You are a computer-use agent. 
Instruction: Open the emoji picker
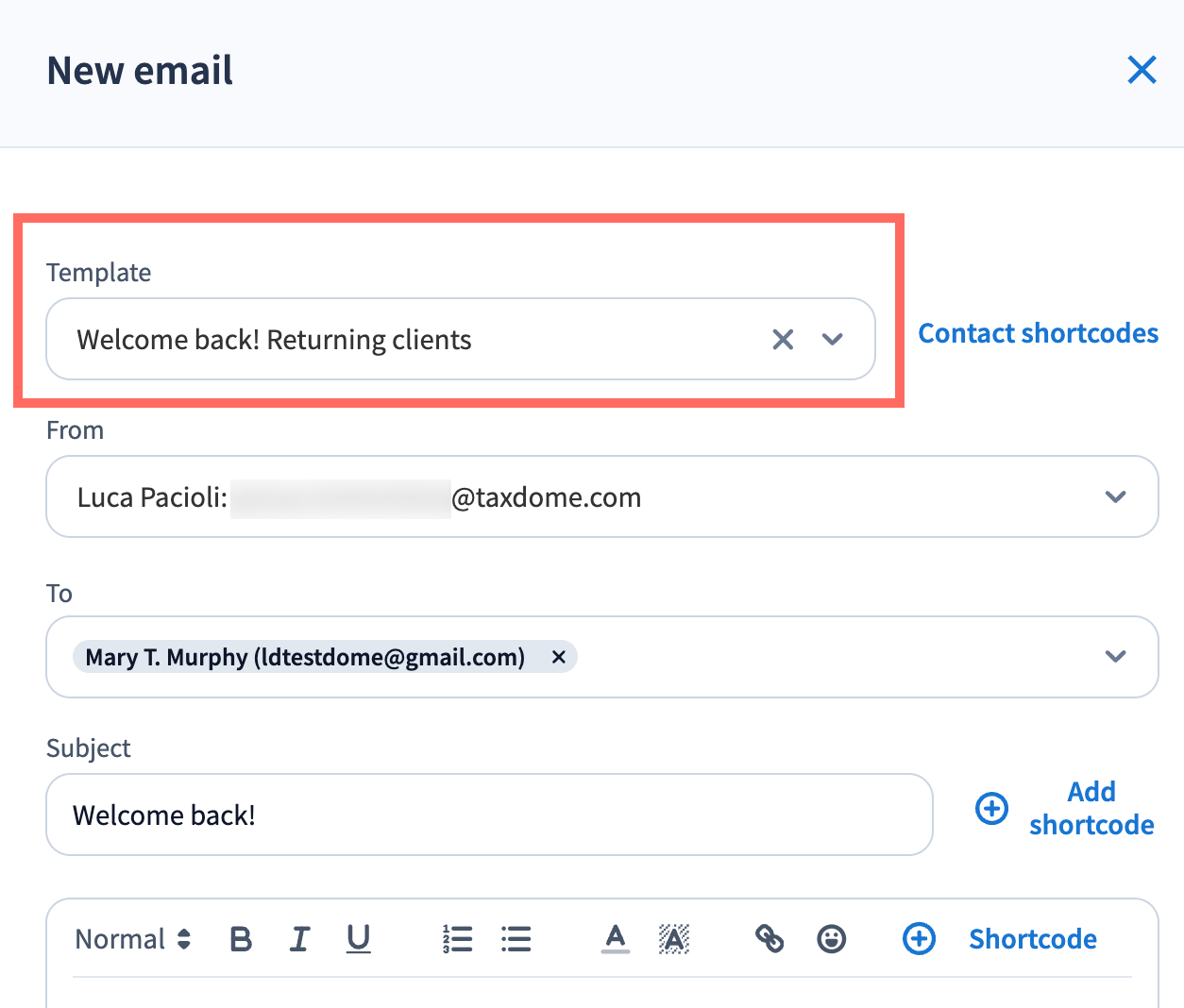tap(831, 939)
